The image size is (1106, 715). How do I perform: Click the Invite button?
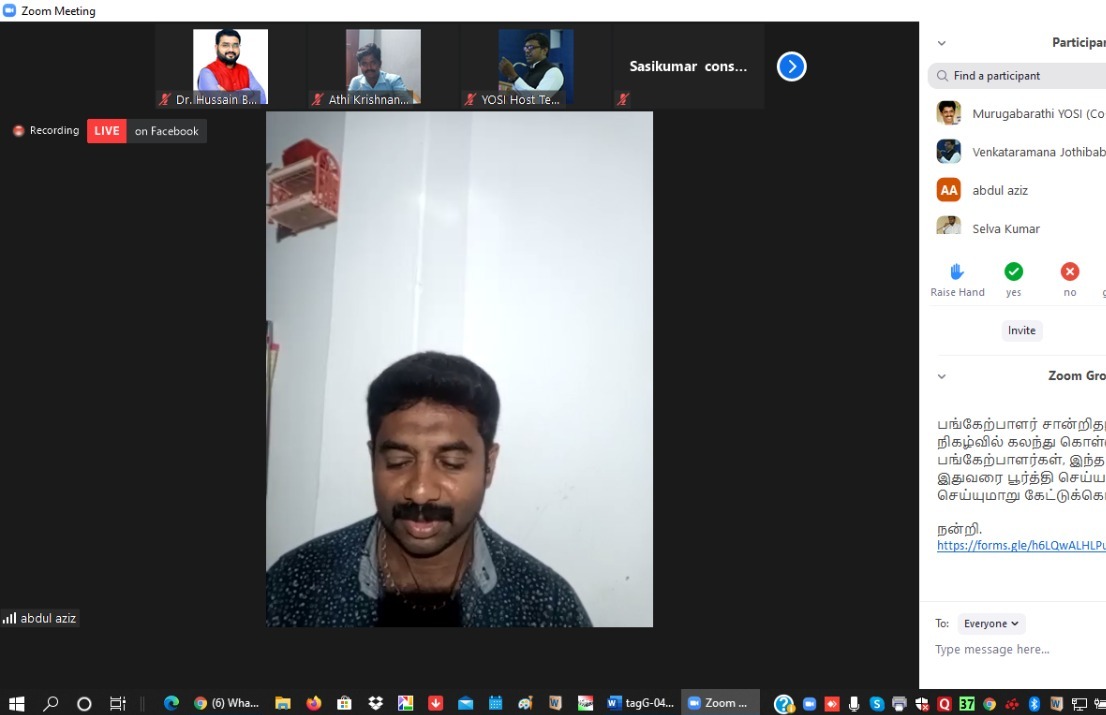point(1021,330)
